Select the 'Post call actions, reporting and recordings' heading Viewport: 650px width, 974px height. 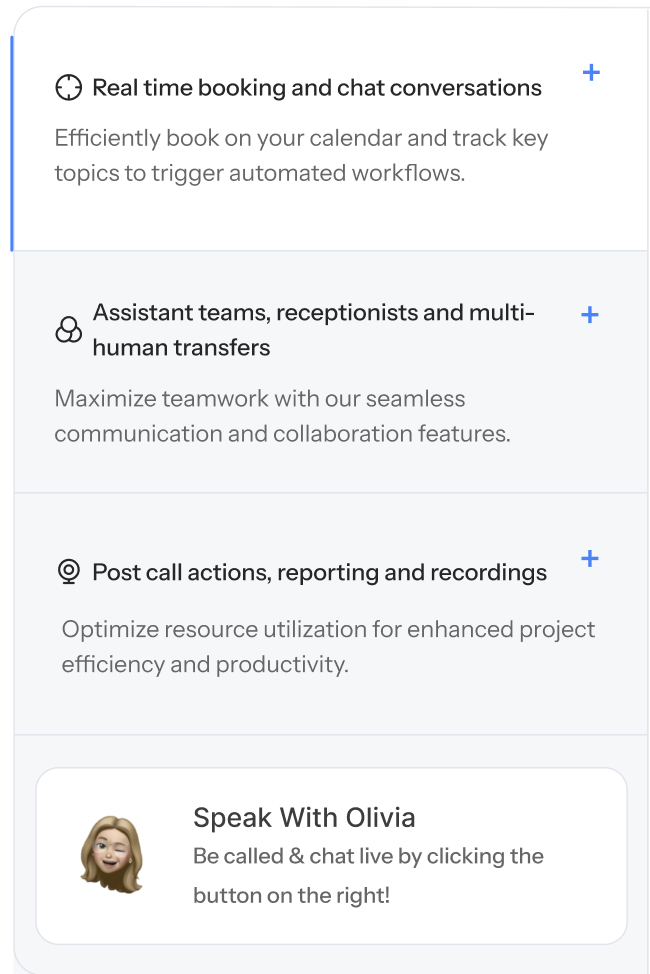point(319,573)
